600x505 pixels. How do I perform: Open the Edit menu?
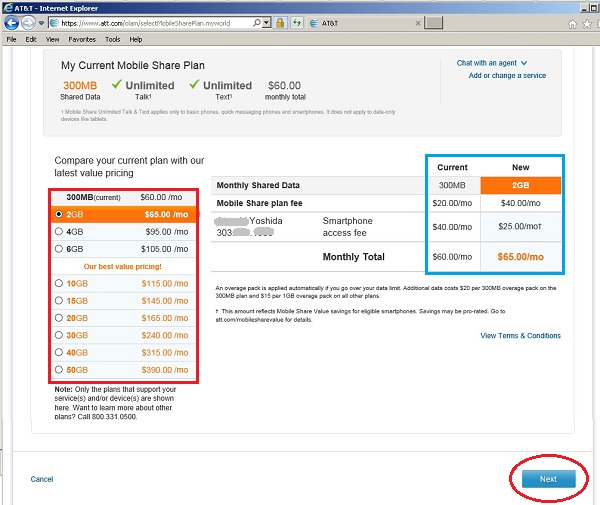pos(31,39)
